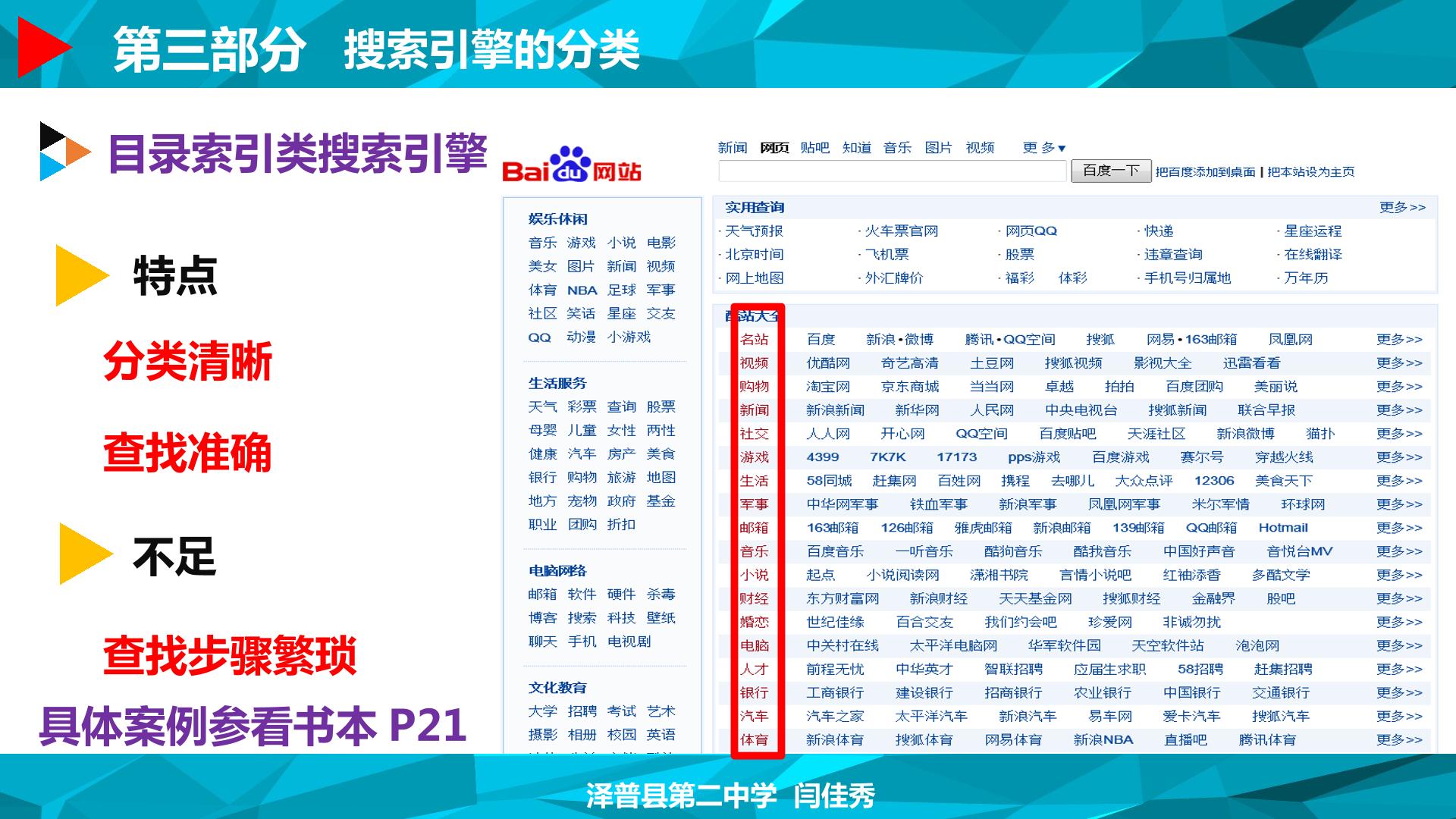This screenshot has height=819, width=1456.
Task: Open the 中关村在线 link
Action: (843, 645)
